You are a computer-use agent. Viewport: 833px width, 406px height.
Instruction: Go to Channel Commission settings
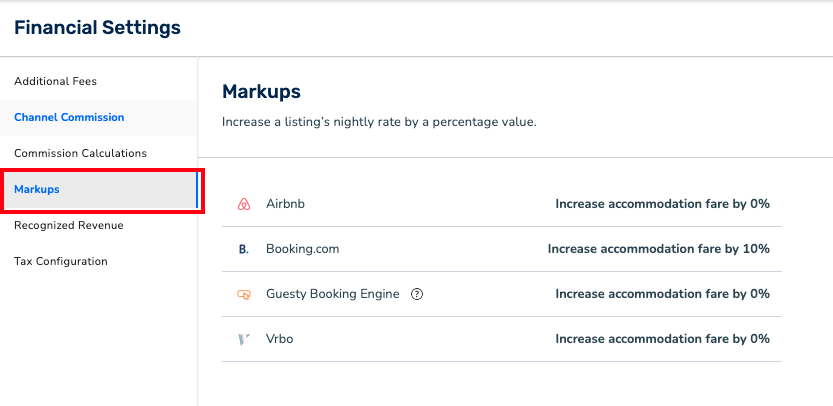(69, 117)
